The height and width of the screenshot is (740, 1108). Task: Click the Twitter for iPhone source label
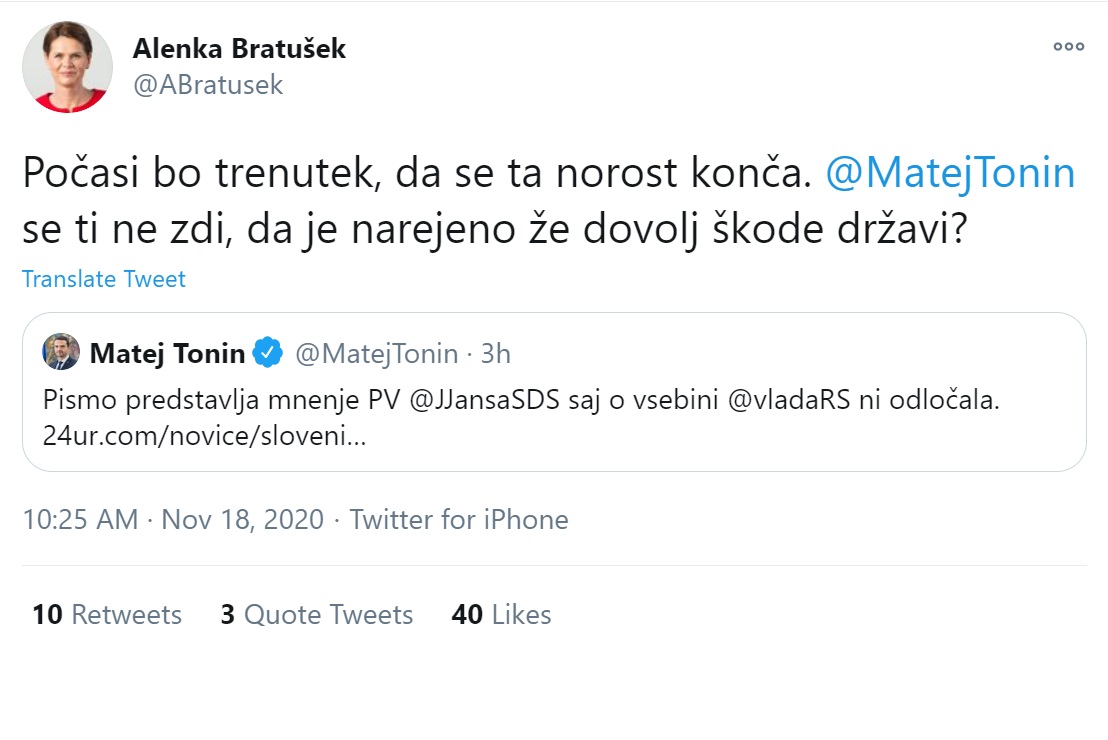(459, 520)
